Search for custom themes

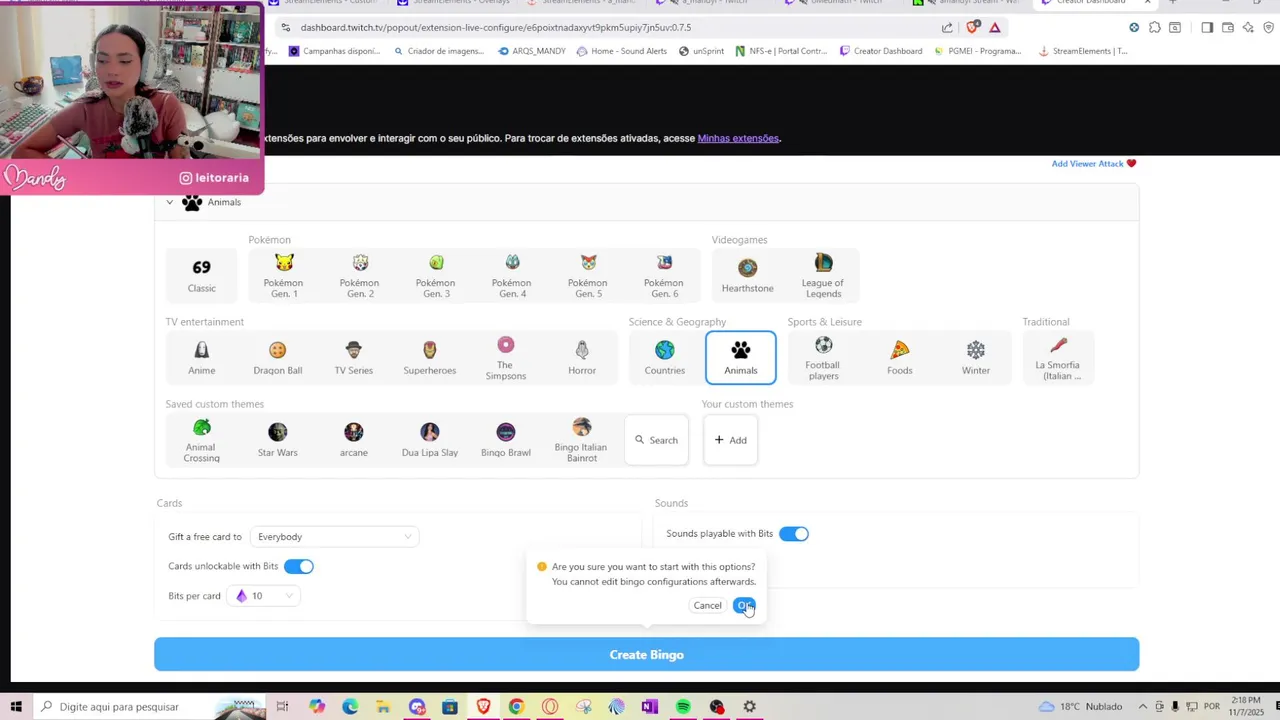[656, 440]
